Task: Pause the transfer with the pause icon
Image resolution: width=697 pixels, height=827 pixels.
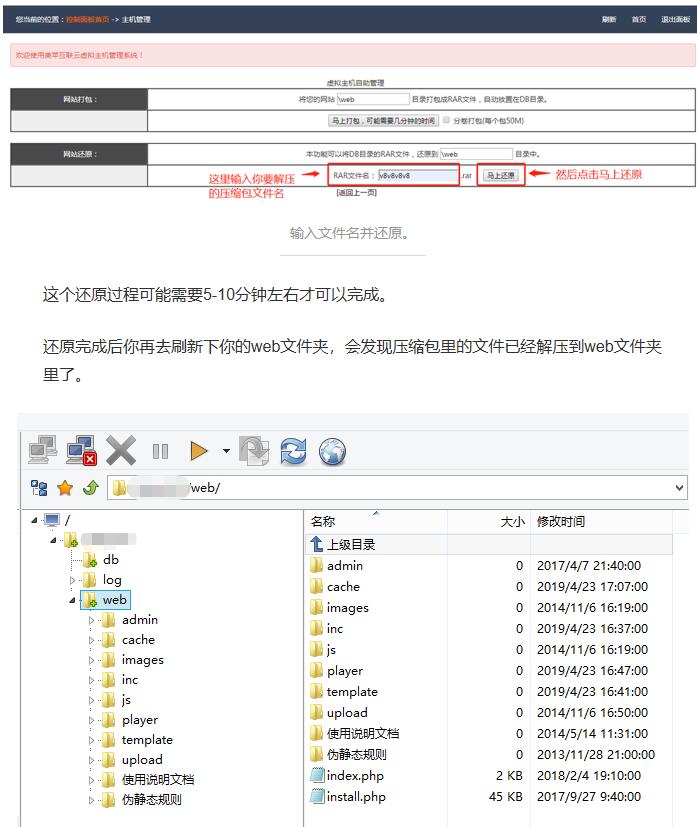Action: (160, 451)
